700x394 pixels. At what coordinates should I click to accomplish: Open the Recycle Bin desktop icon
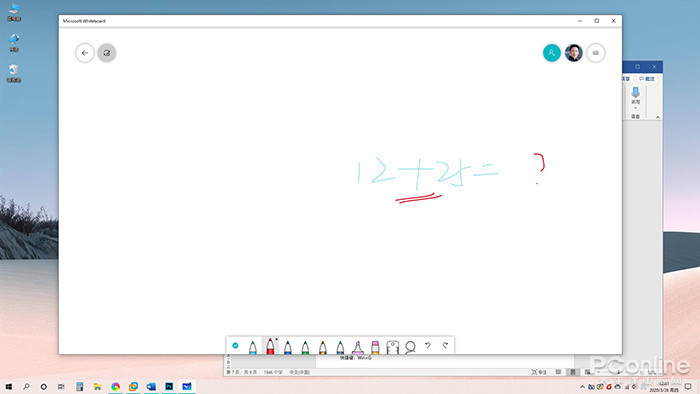13,74
